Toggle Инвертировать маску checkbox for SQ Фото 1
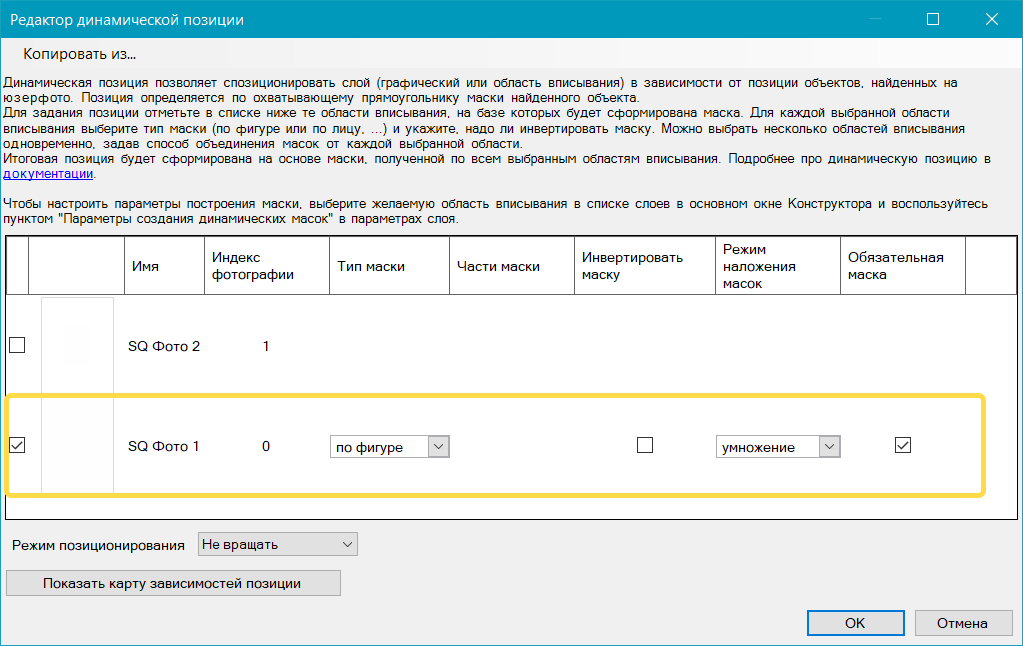1023x646 pixels. pyautogui.click(x=645, y=446)
